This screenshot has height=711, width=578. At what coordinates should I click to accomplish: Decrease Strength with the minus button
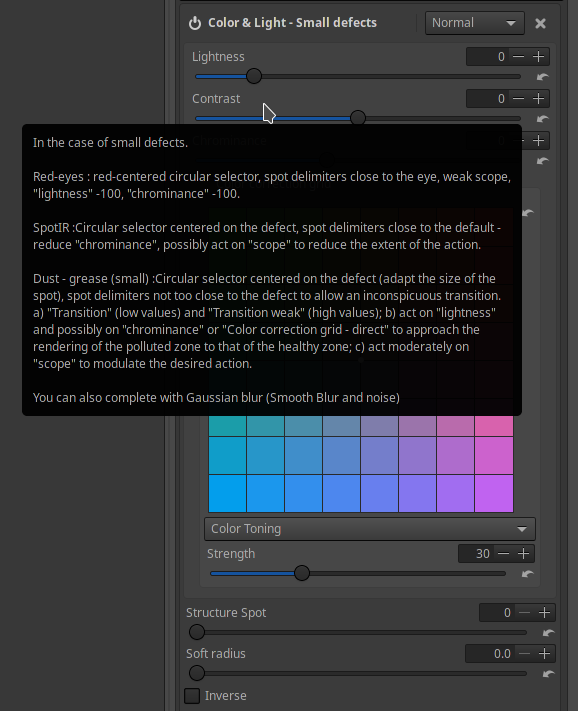(503, 554)
